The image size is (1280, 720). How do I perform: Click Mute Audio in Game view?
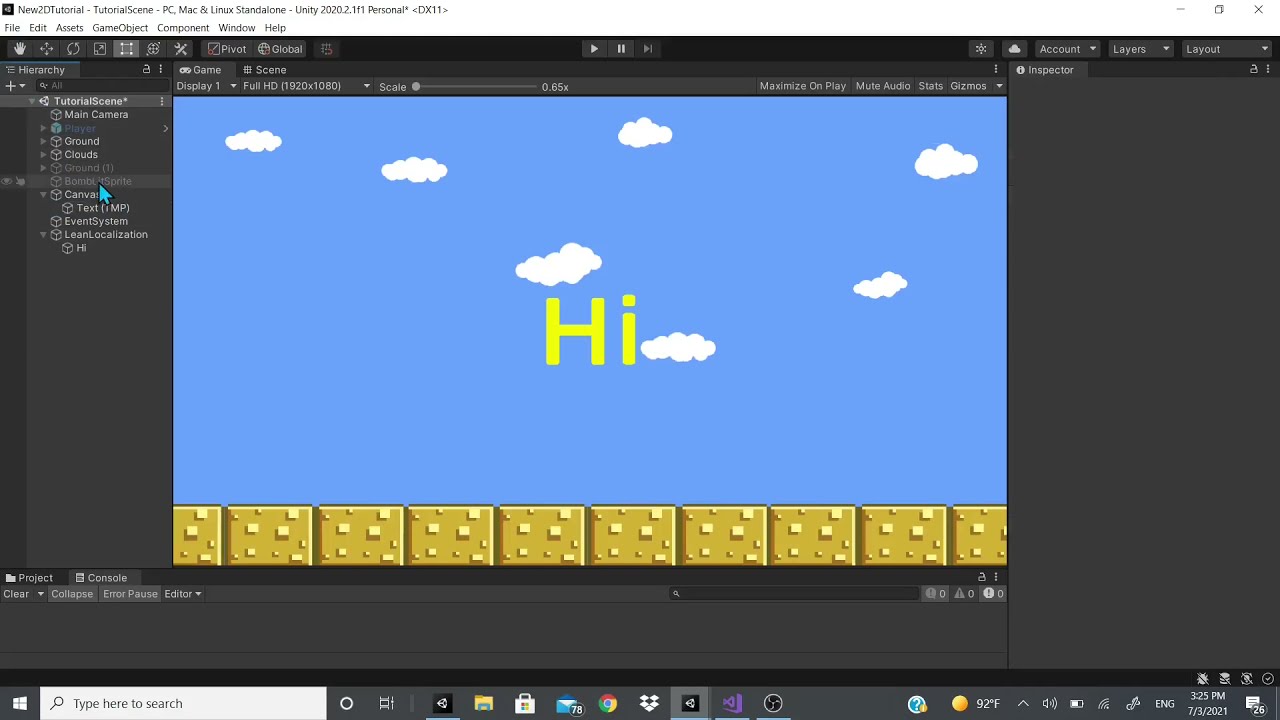pos(883,86)
